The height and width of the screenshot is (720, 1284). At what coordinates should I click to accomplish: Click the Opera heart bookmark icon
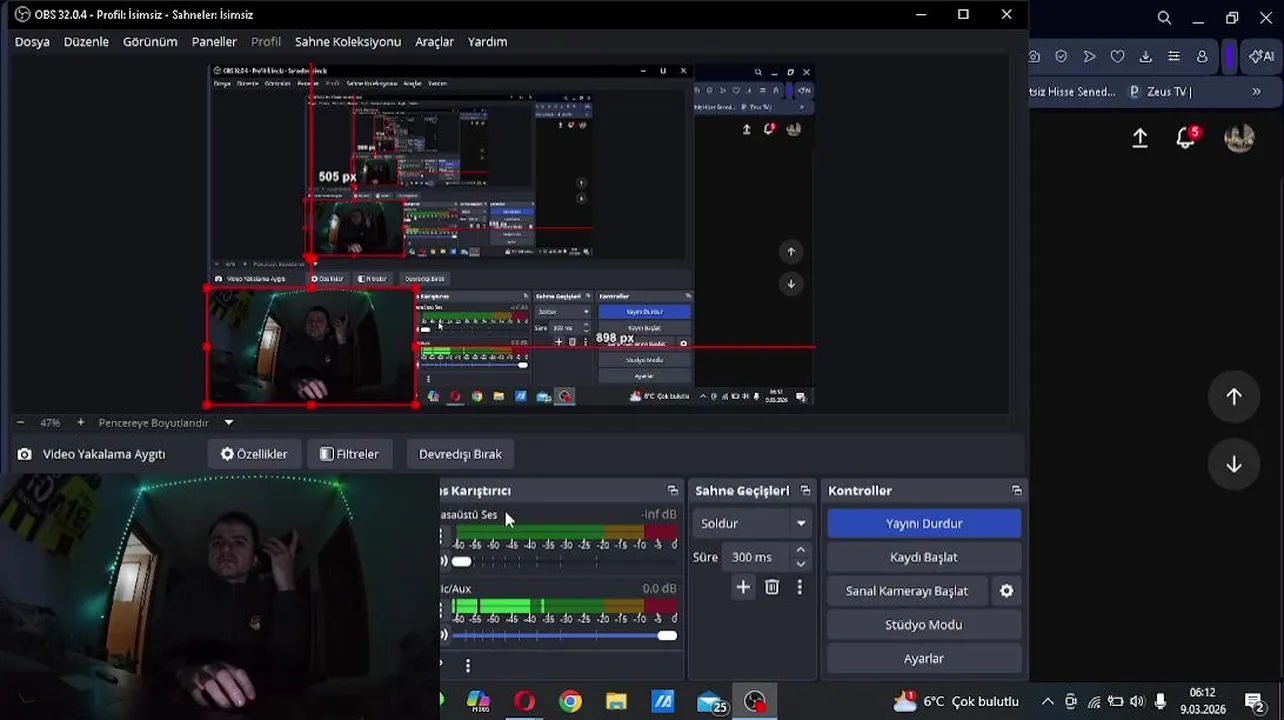coord(1118,57)
